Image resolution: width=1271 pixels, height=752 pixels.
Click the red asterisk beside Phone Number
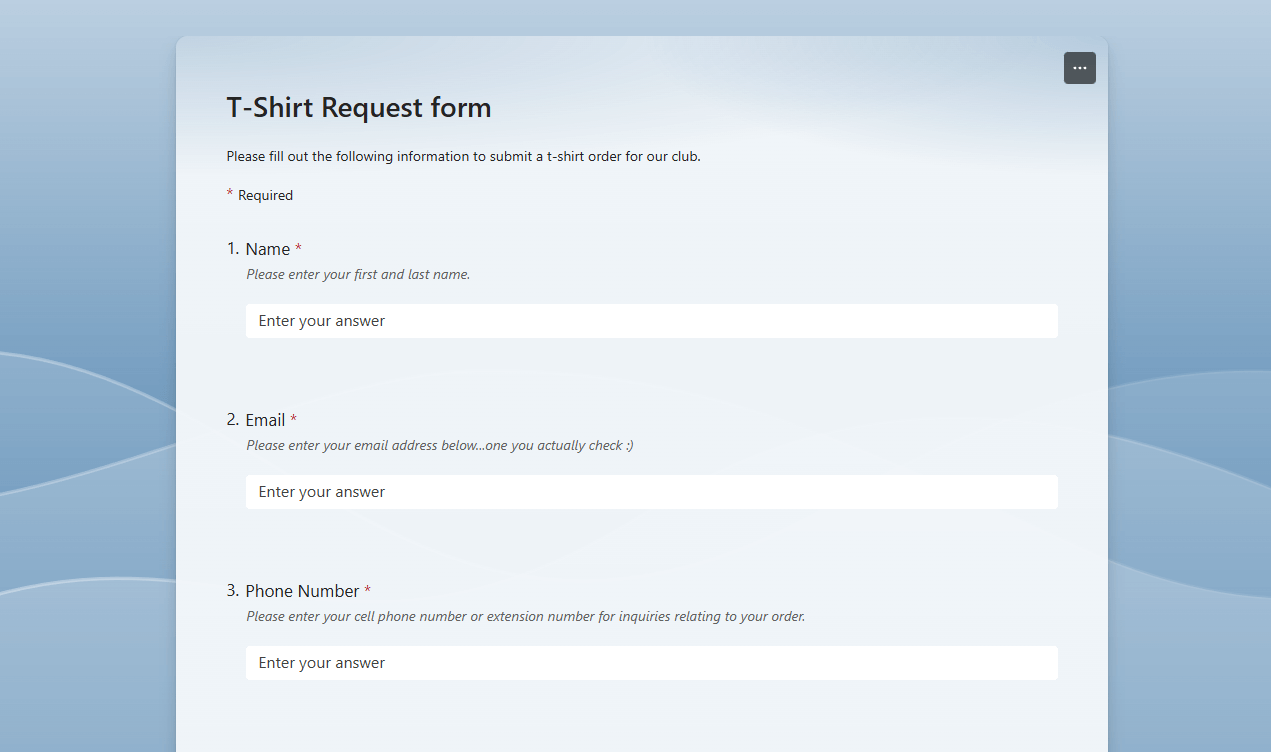(x=367, y=588)
